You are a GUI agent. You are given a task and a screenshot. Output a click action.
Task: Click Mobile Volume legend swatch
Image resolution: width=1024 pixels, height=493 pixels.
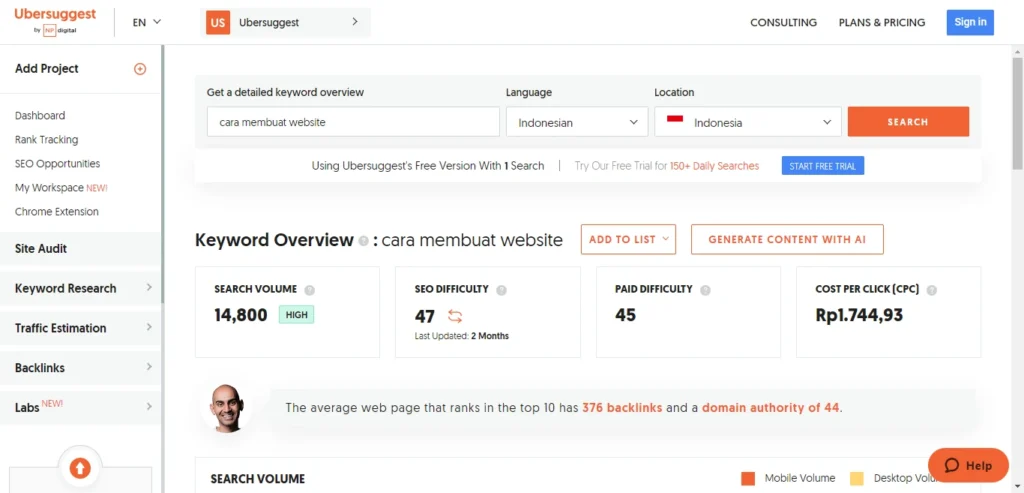pos(748,479)
